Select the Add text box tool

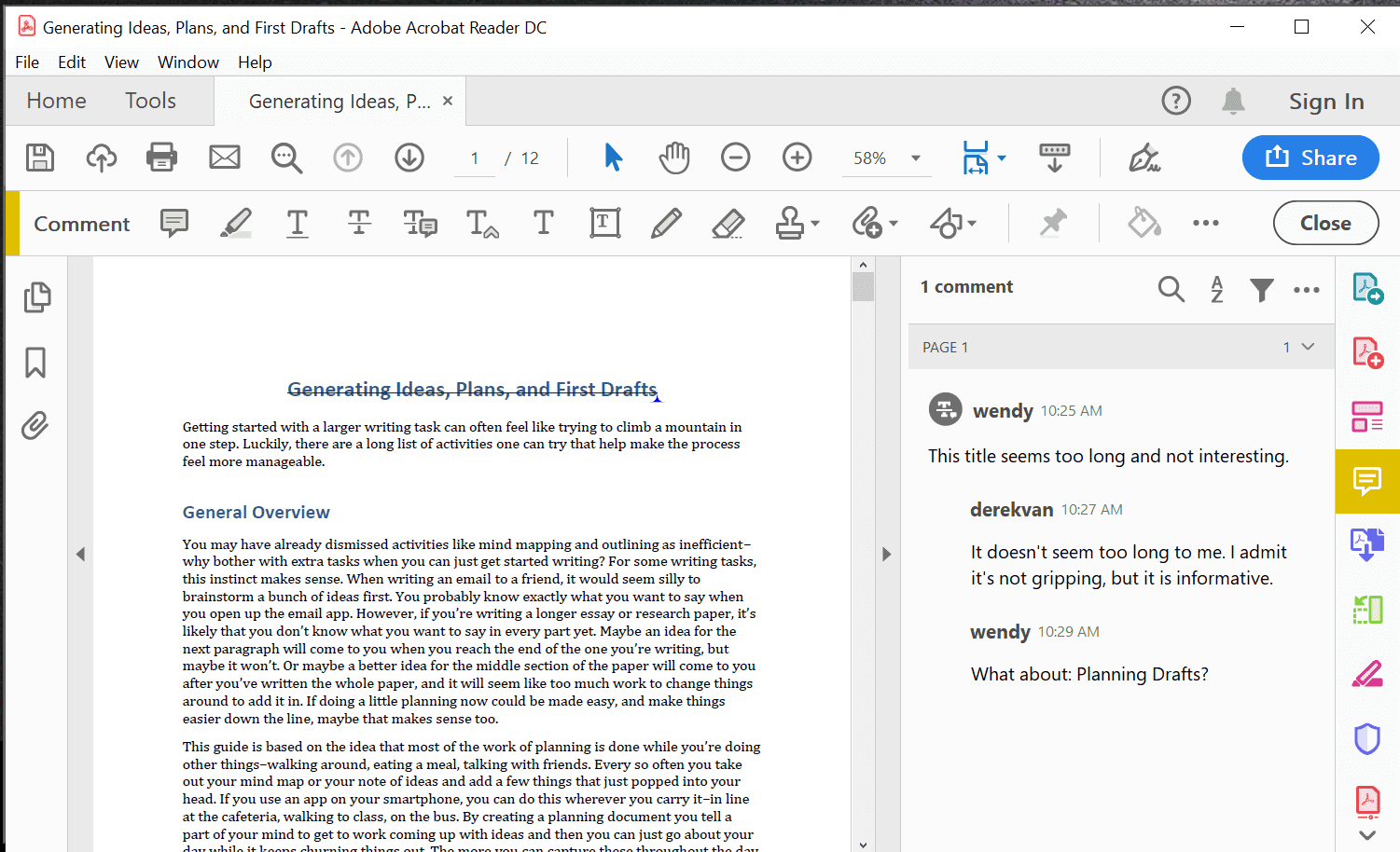[x=604, y=223]
